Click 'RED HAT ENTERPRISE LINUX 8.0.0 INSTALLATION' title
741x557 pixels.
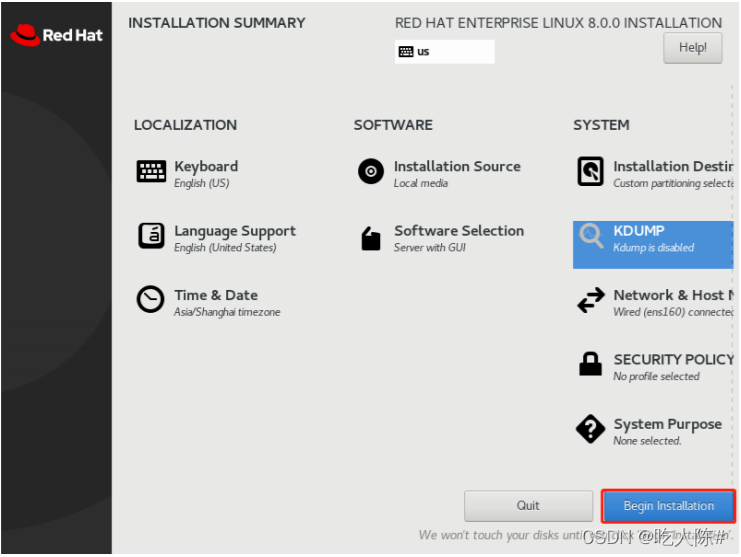click(x=559, y=23)
